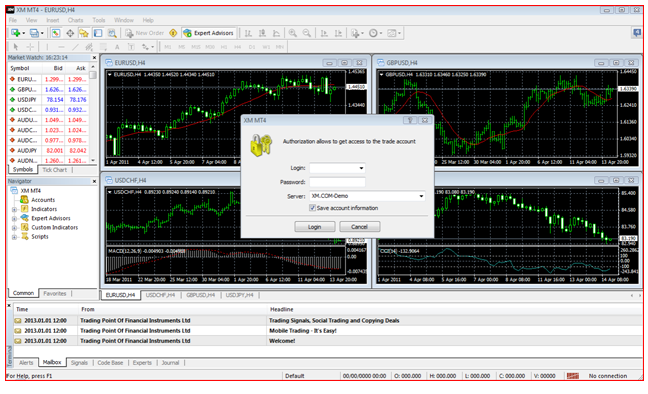Select the Horizontal Line drawing tool

61,47
